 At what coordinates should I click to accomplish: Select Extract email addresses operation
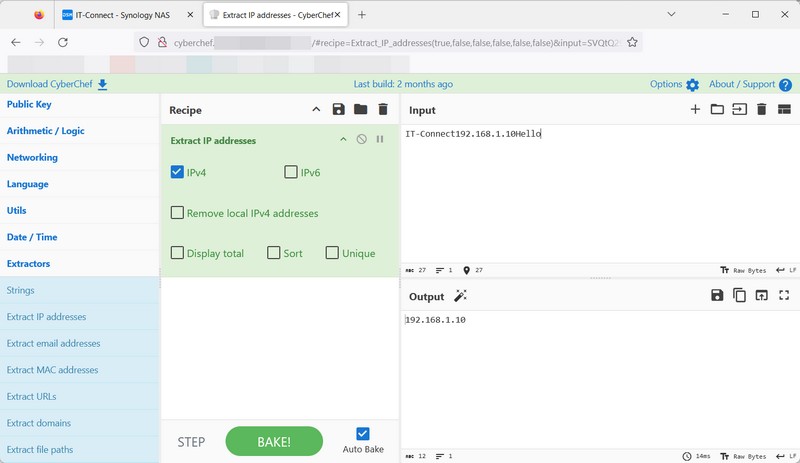(x=80, y=343)
